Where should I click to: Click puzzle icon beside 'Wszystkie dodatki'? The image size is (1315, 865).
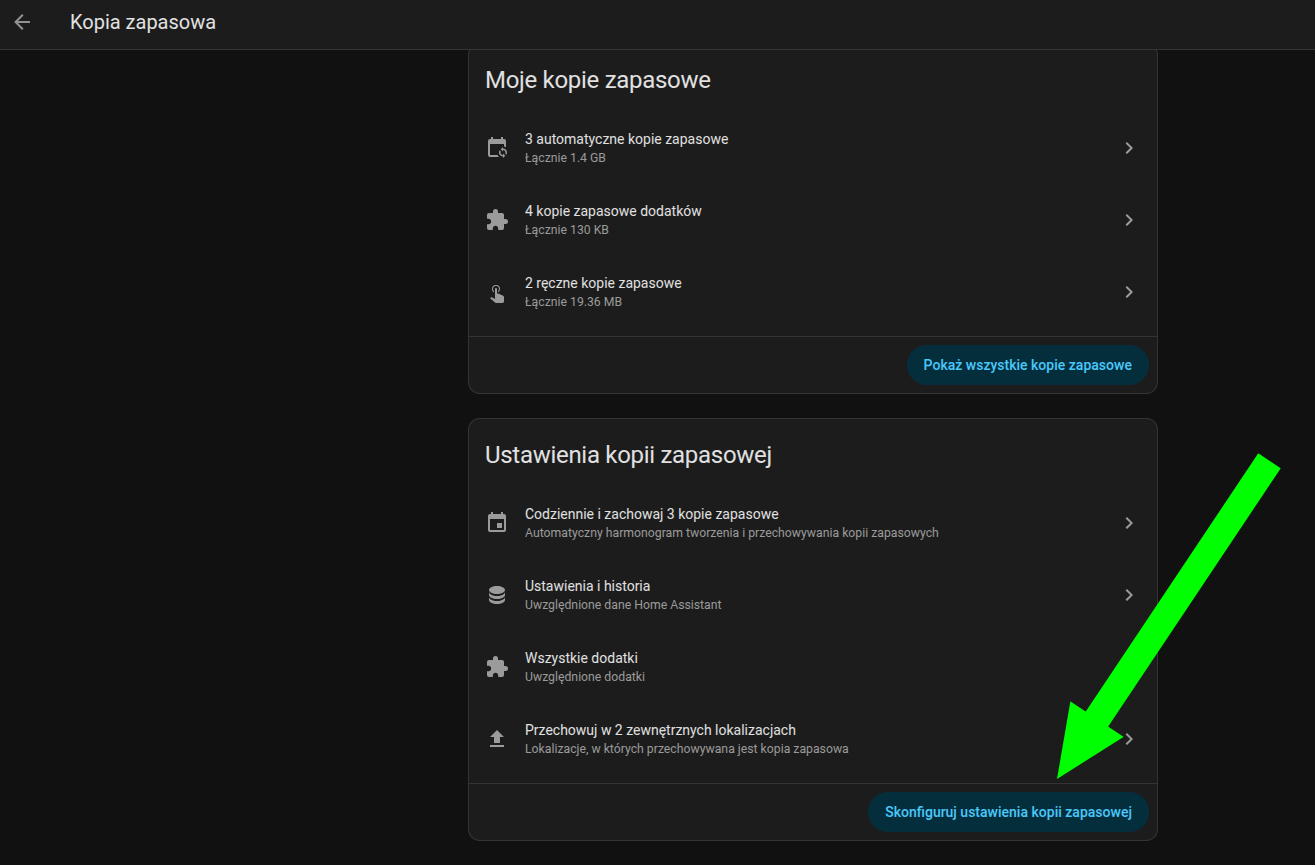[x=497, y=667]
